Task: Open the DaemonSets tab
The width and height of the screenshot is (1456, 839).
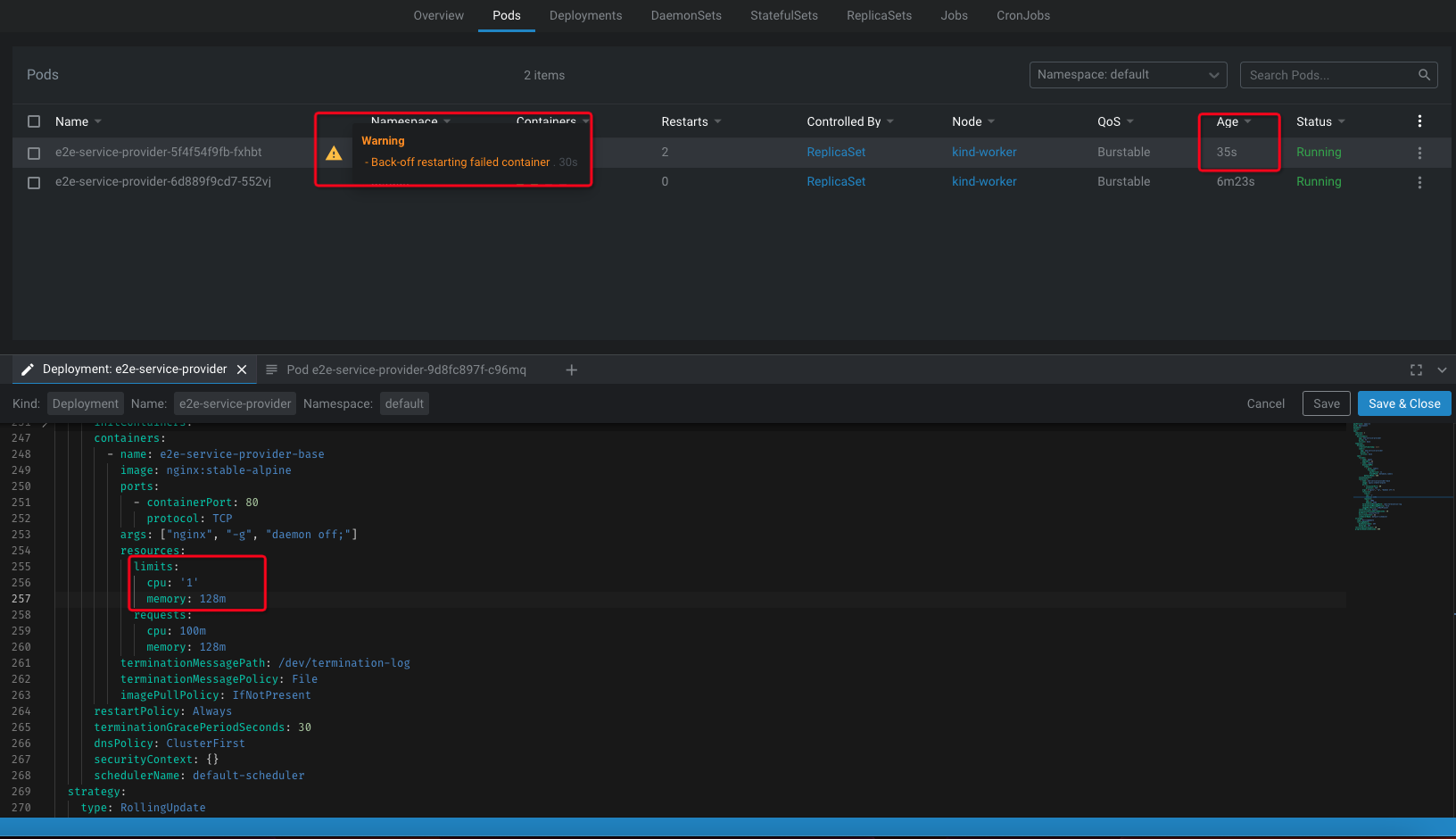Action: point(686,15)
